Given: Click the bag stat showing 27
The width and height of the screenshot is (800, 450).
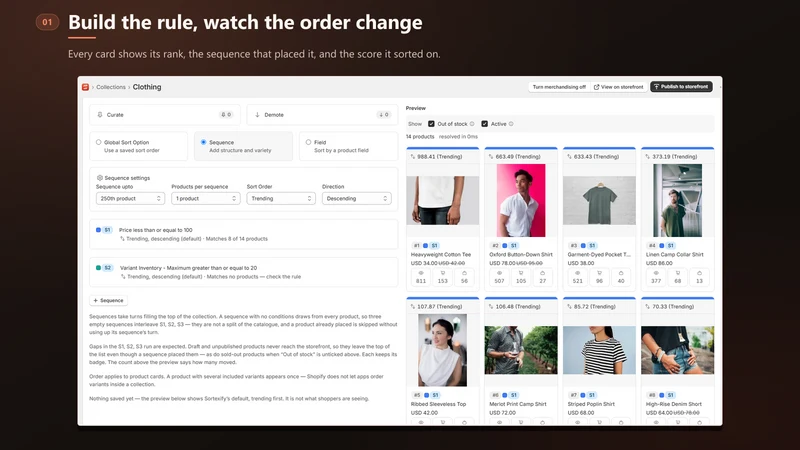Looking at the screenshot, I should 543,277.
